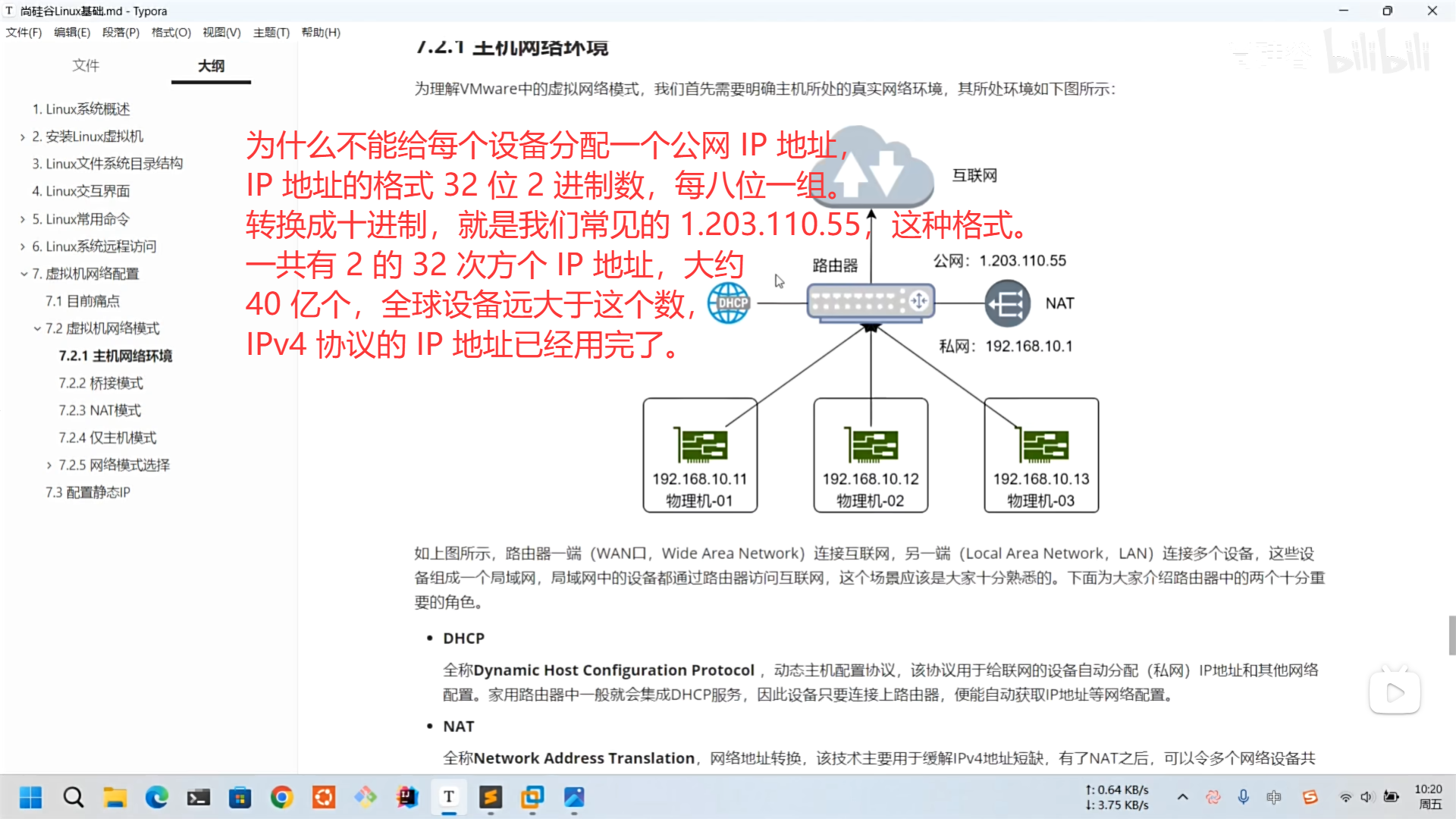Show hidden system tray icons chevron

point(1182,797)
